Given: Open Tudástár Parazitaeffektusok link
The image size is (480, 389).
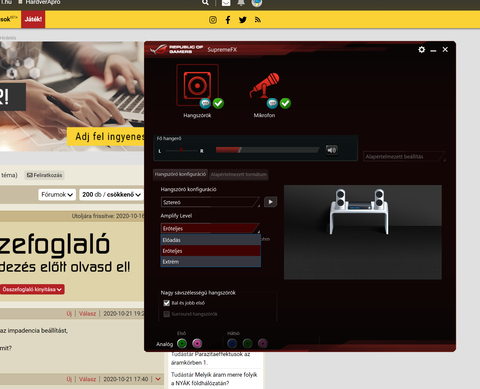Looking at the screenshot, I should 210,358.
